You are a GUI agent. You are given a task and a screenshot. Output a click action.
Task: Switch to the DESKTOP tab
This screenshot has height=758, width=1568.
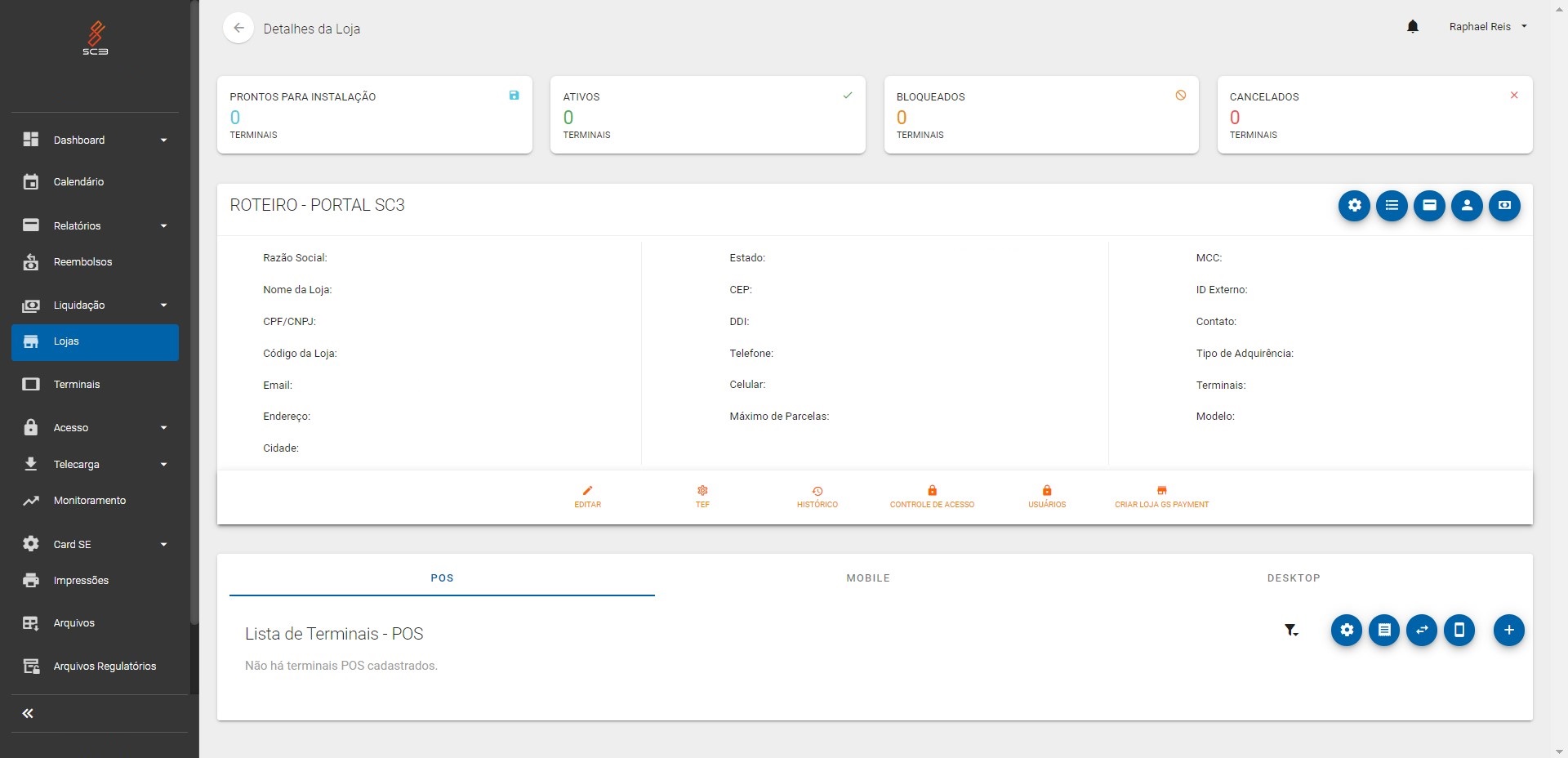coord(1293,577)
